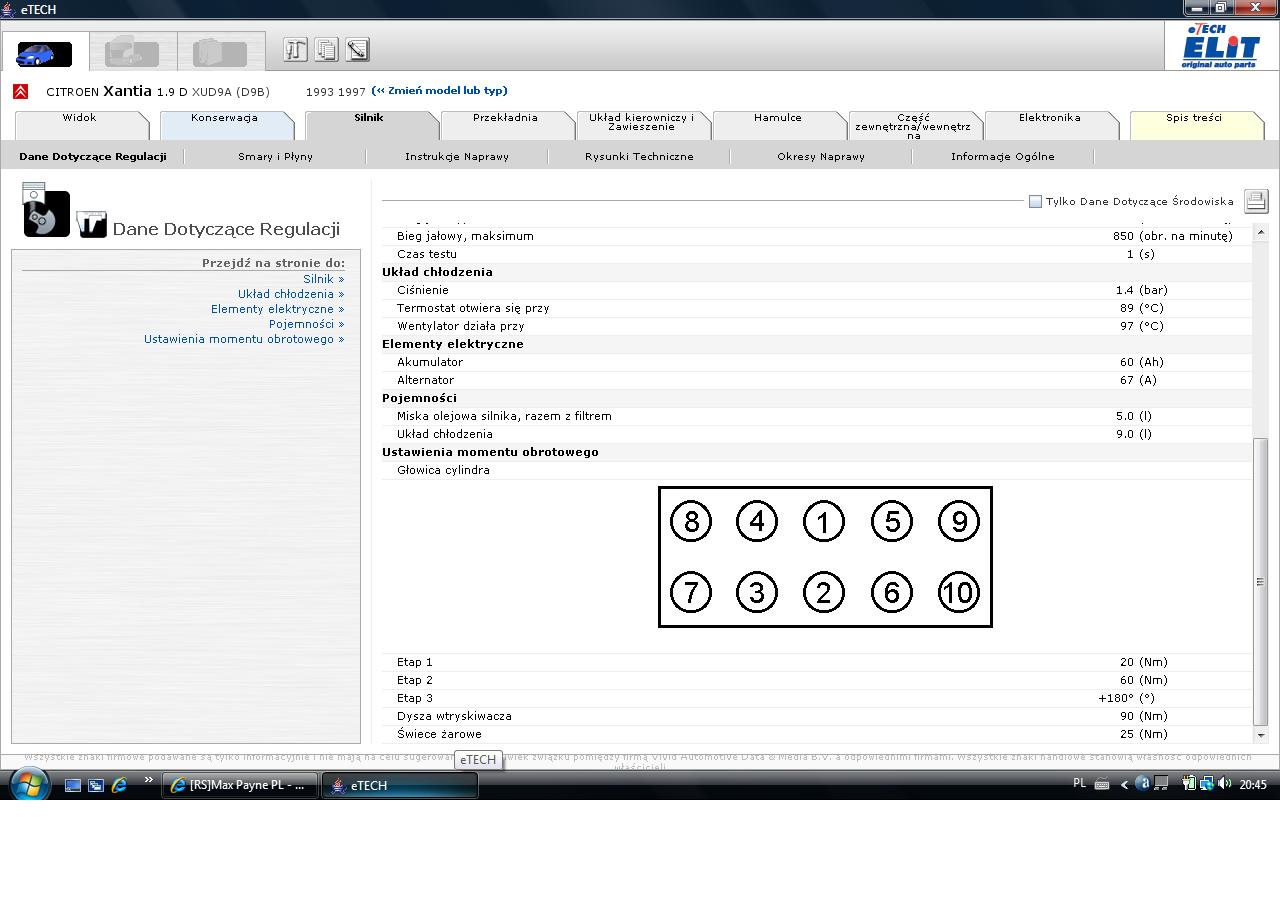
Task: Open the Windows Start orb
Action: (29, 785)
